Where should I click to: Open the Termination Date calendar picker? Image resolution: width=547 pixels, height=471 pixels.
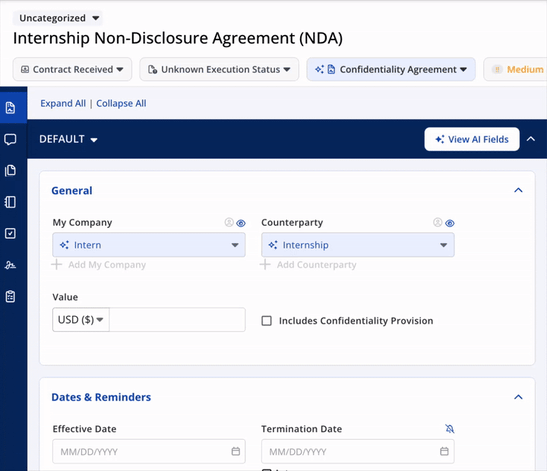[x=444, y=451]
